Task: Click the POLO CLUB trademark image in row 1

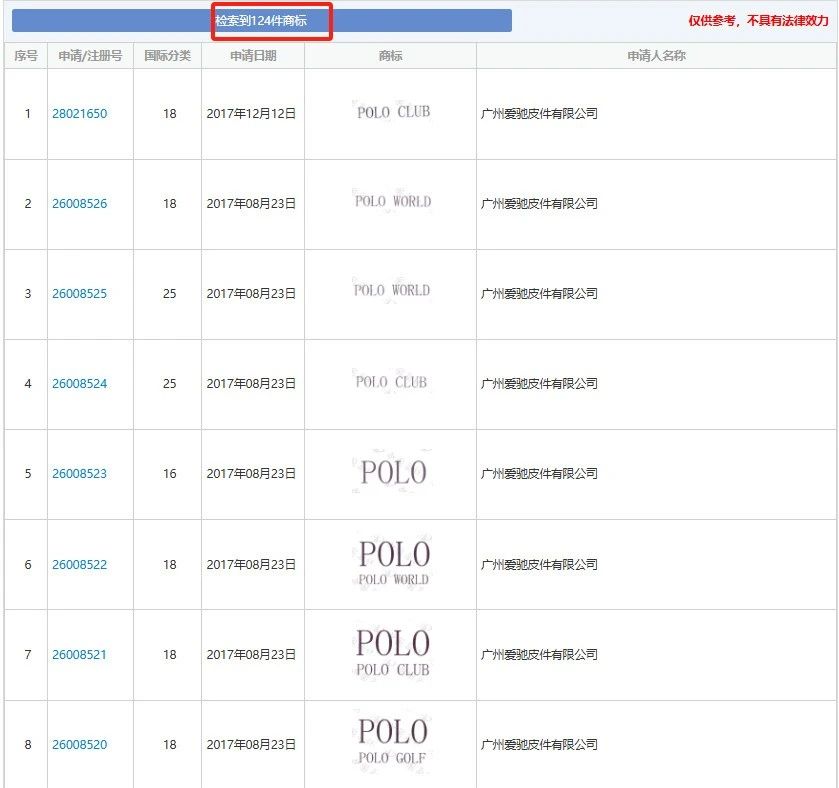Action: click(392, 112)
